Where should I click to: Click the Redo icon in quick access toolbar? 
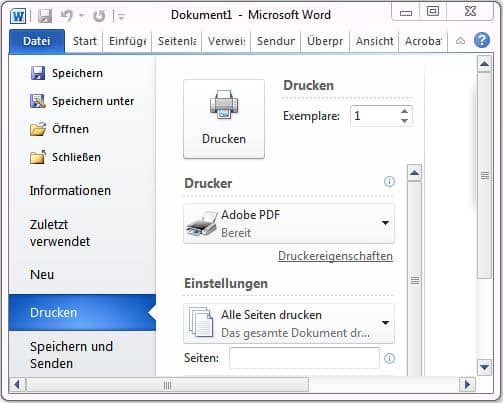(99, 16)
